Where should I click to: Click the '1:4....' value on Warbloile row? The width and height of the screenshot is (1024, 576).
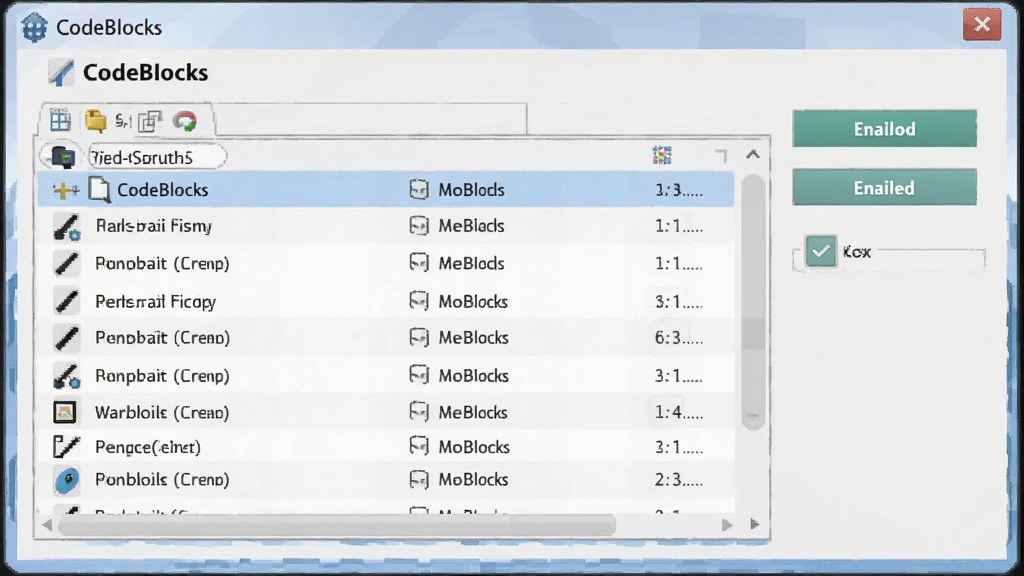click(679, 412)
